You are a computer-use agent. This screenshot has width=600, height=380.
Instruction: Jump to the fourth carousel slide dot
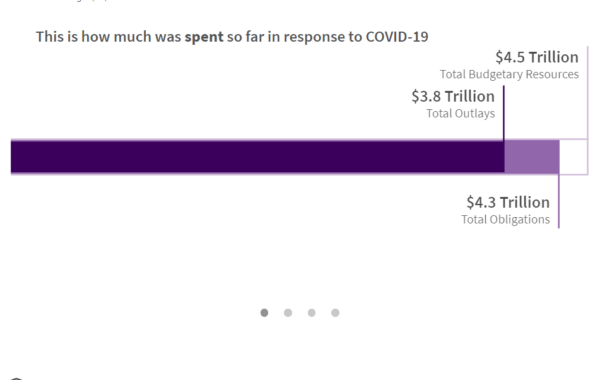point(335,313)
